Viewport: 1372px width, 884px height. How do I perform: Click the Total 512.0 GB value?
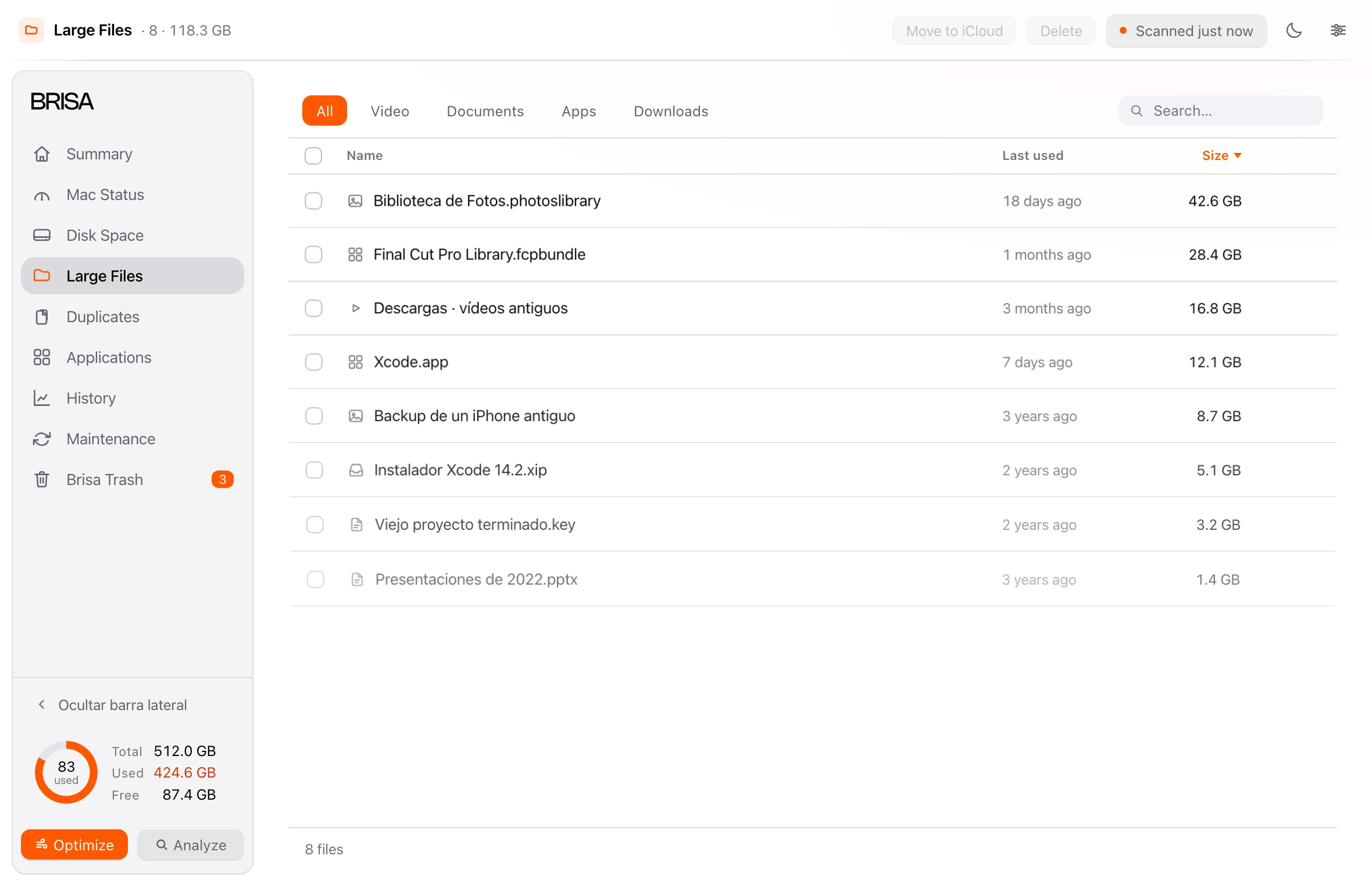point(184,751)
